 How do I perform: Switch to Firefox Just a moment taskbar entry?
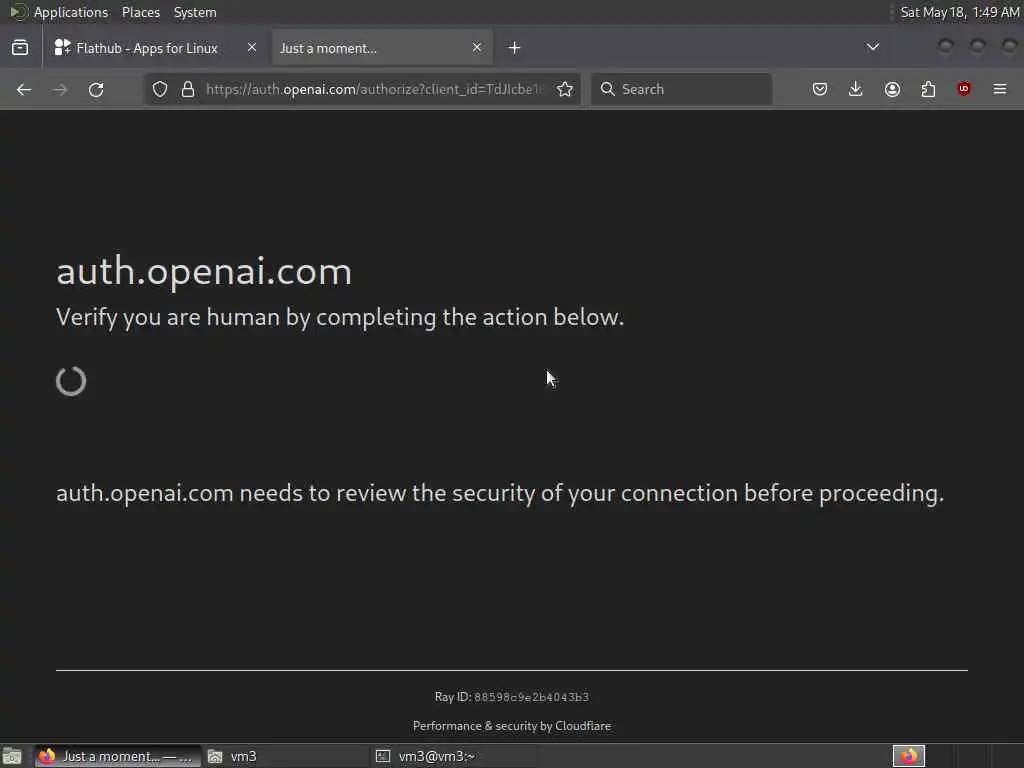118,756
